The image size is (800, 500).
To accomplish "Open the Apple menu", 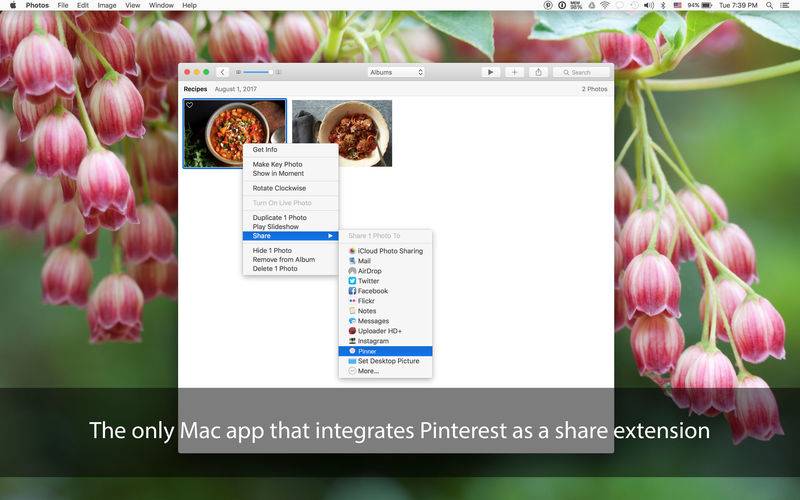I will [13, 5].
